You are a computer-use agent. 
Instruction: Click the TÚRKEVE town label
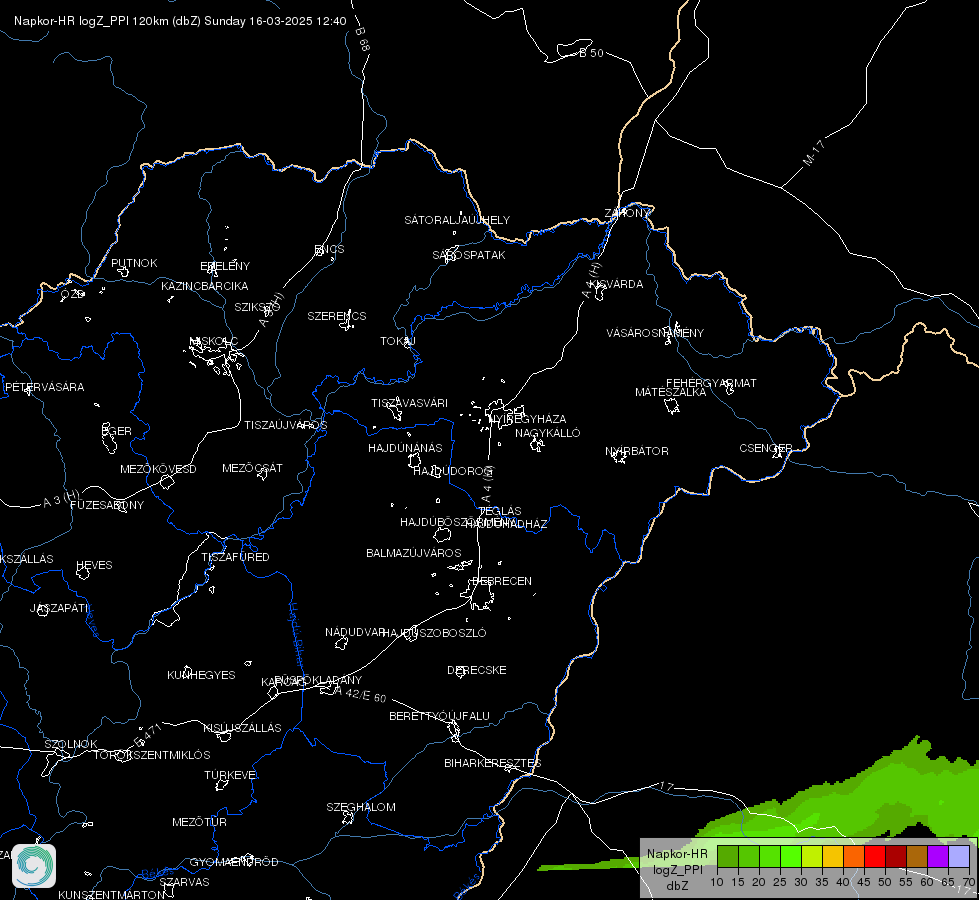(231, 774)
